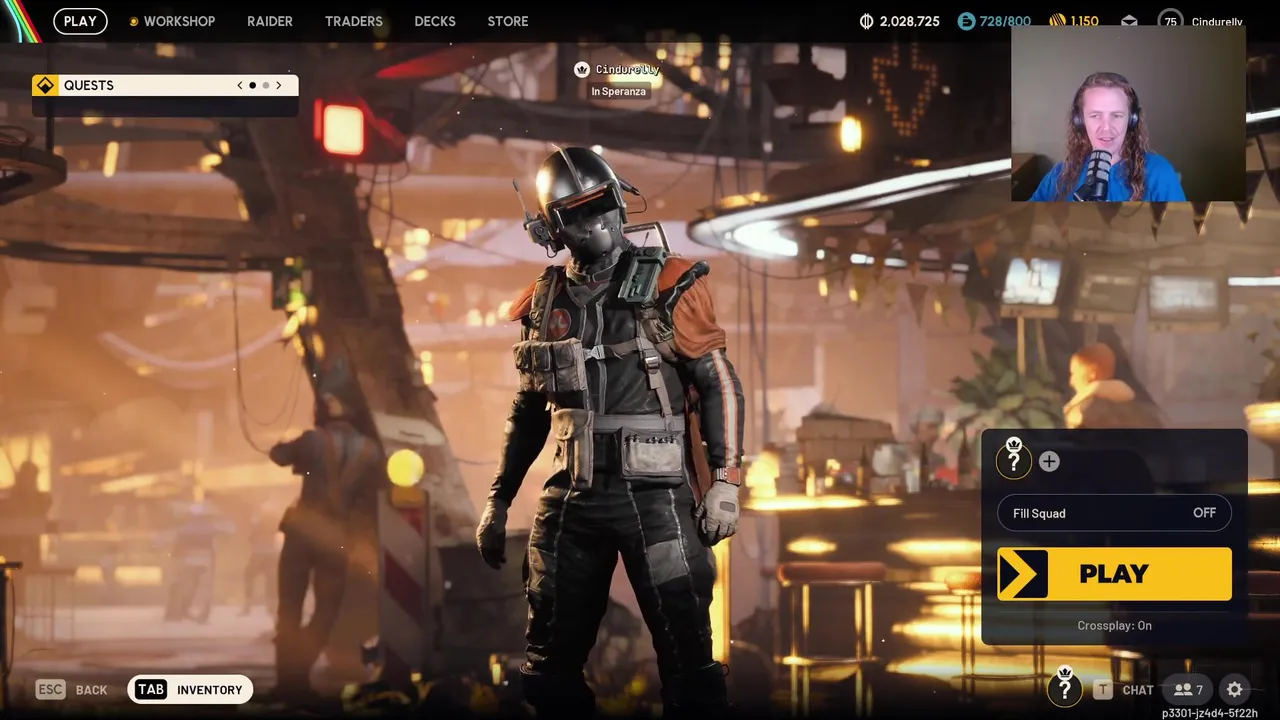Select the second quest page dot
Screen dimensions: 1280x720
tap(265, 85)
